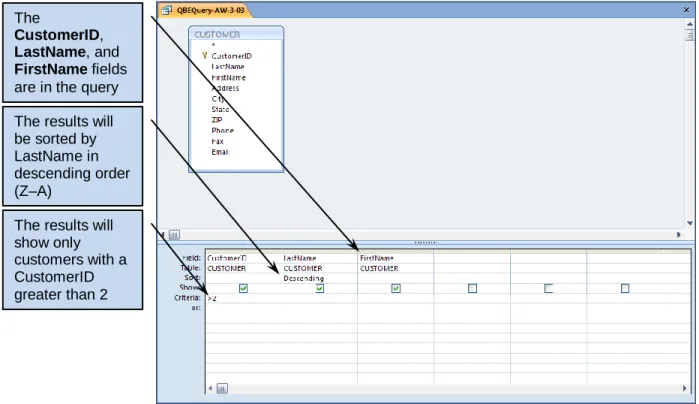Select Phone in the CUSTOMER field list

222,131
